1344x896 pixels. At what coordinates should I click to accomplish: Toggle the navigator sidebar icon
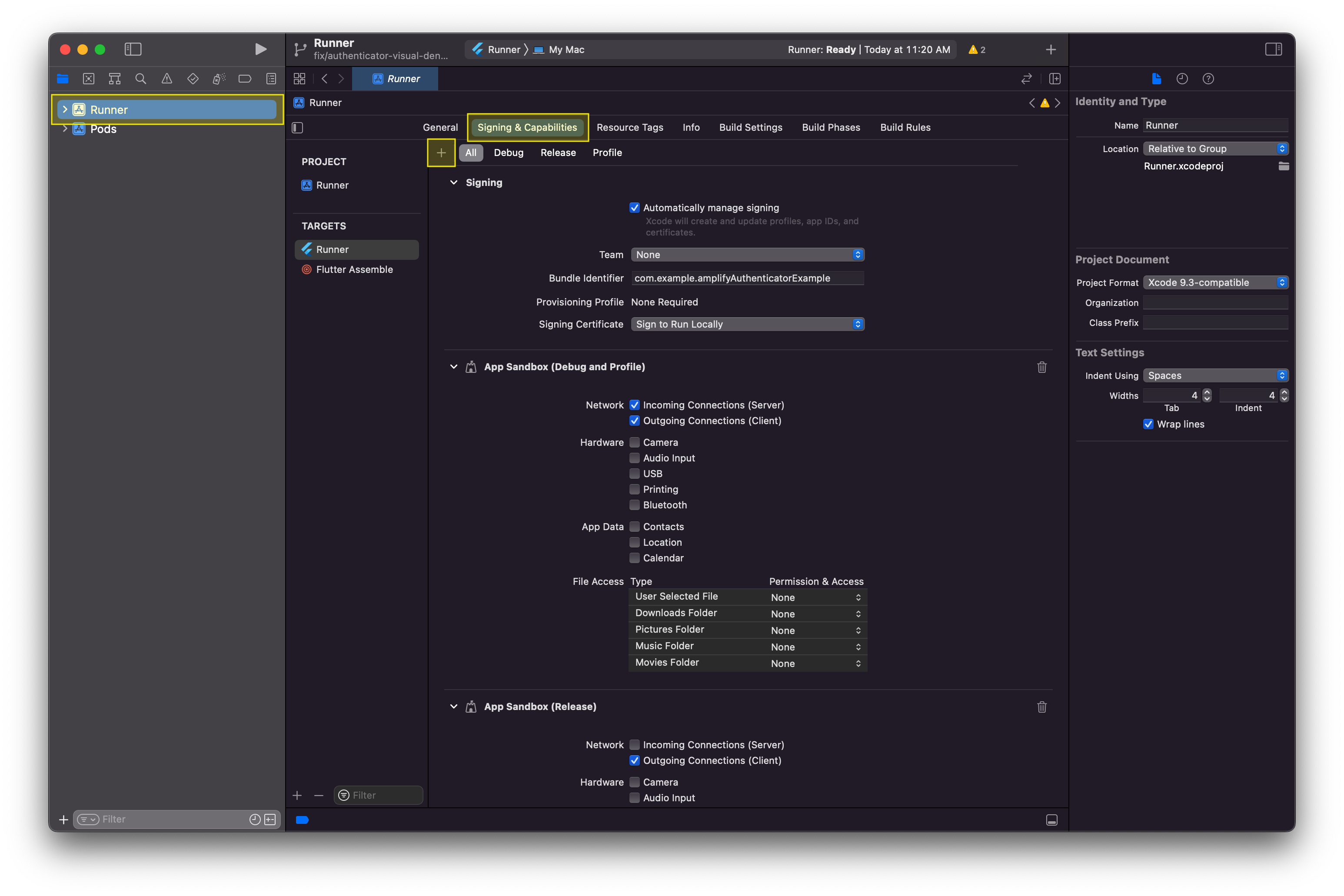[x=133, y=50]
